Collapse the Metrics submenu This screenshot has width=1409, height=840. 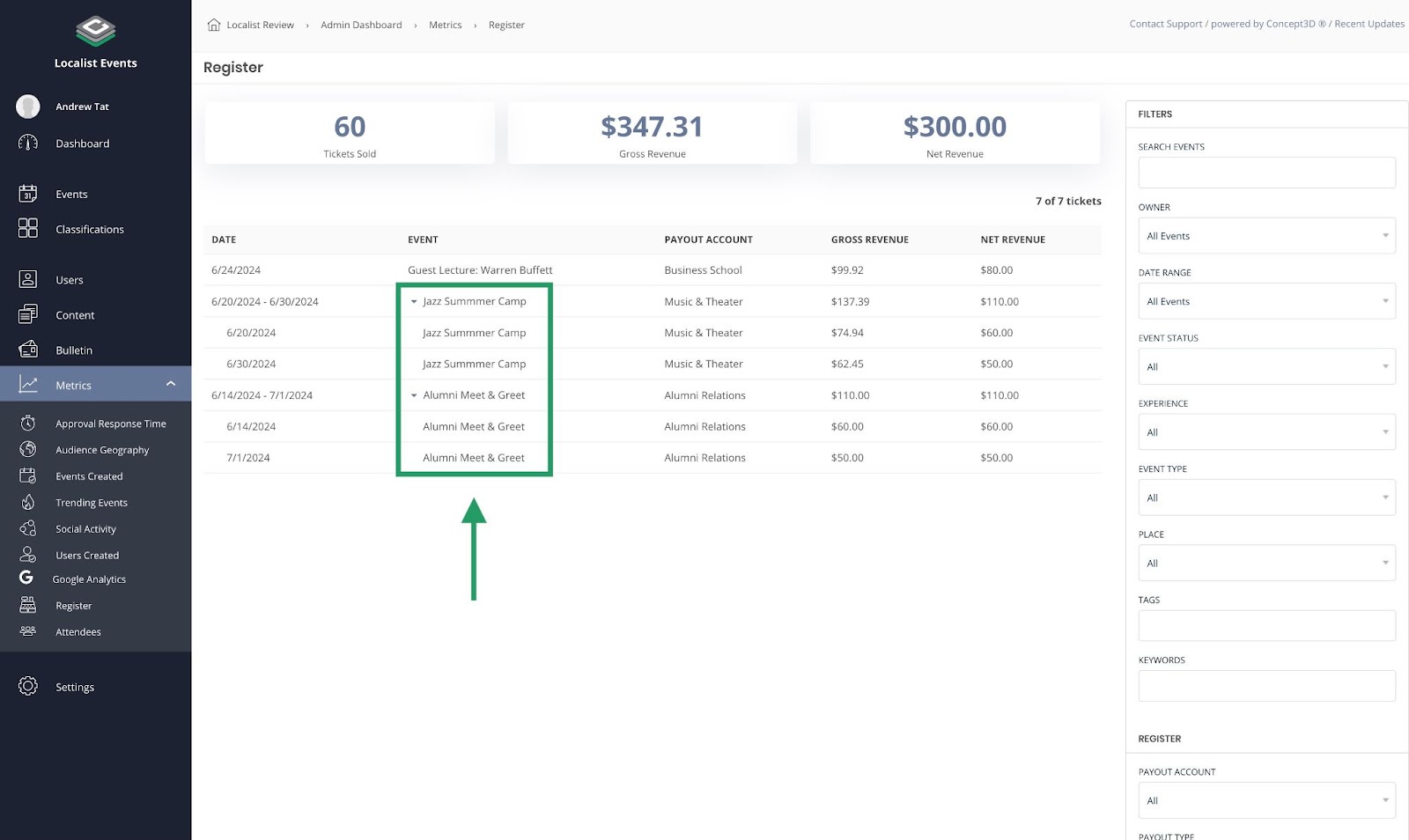tap(173, 384)
